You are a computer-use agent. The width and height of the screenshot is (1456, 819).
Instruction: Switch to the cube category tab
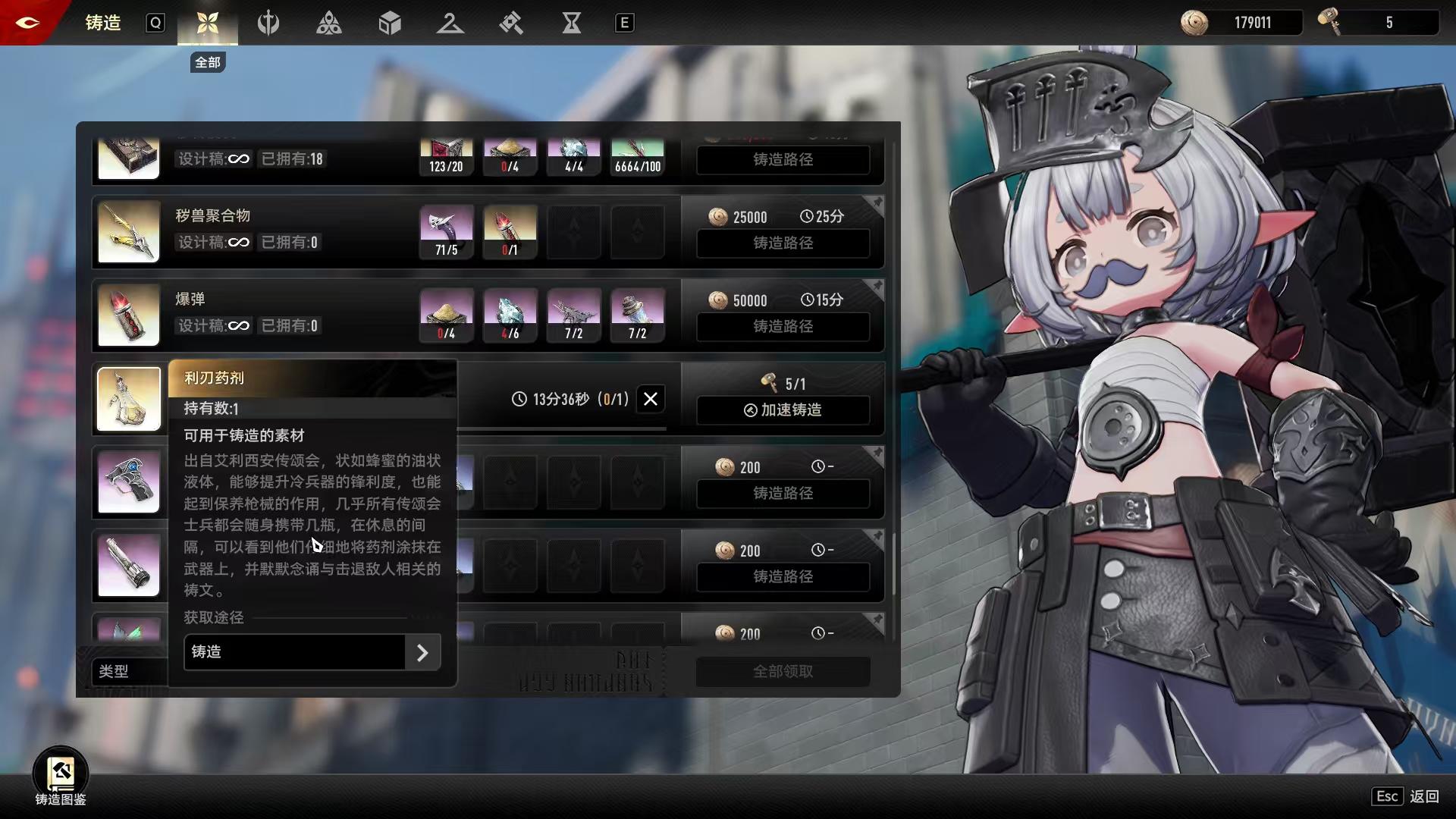tap(389, 23)
